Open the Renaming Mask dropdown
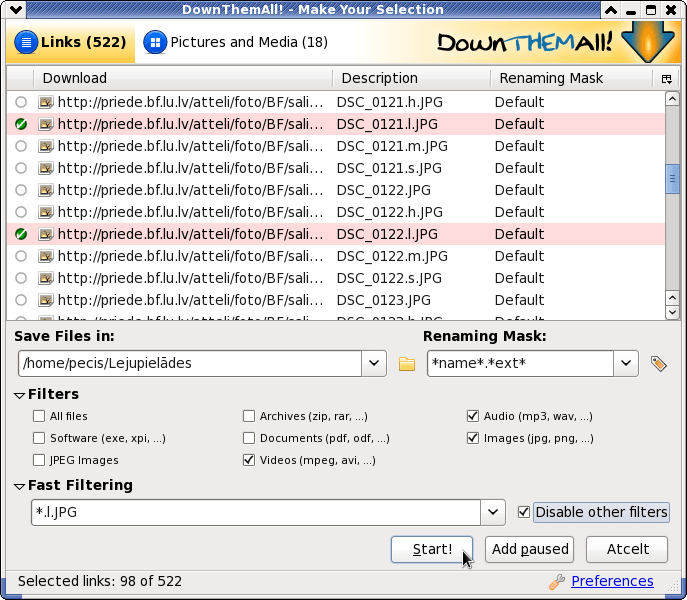Screen dimensions: 687x600 [x=626, y=363]
